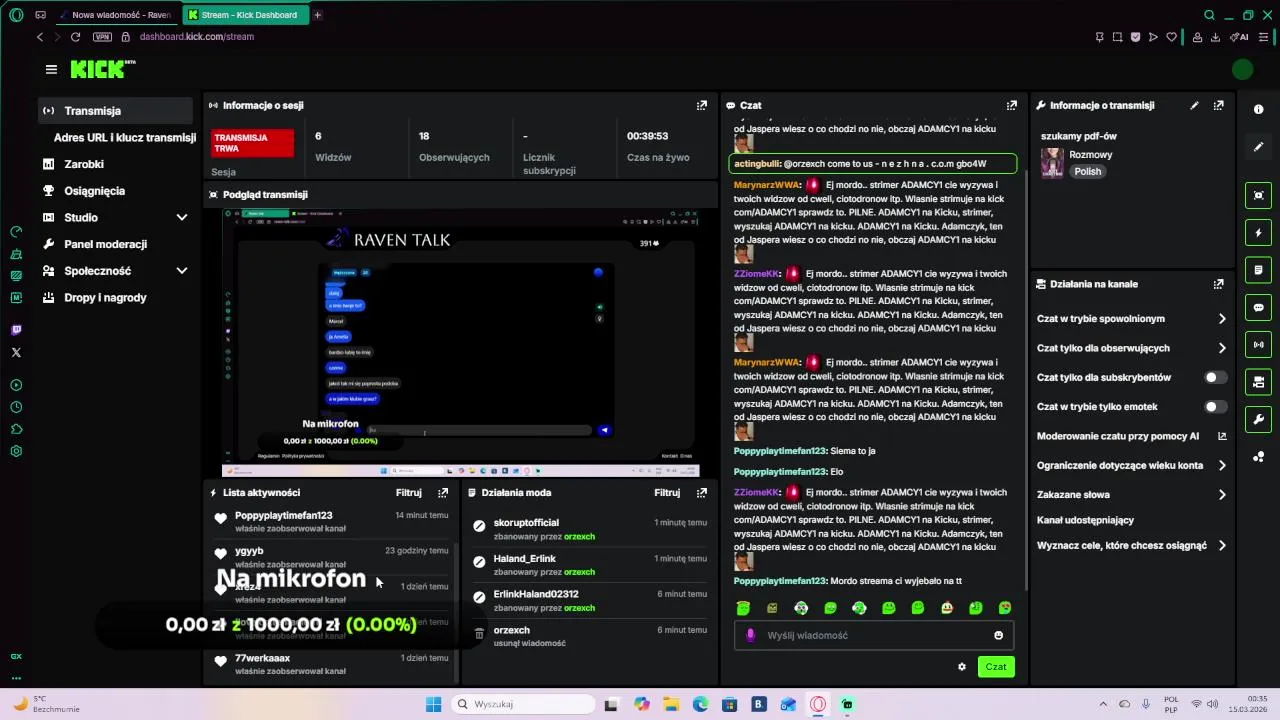This screenshot has width=1280, height=720.
Task: Open Moderowanie czatu przy pomocy AI link icon
Action: 1222,436
